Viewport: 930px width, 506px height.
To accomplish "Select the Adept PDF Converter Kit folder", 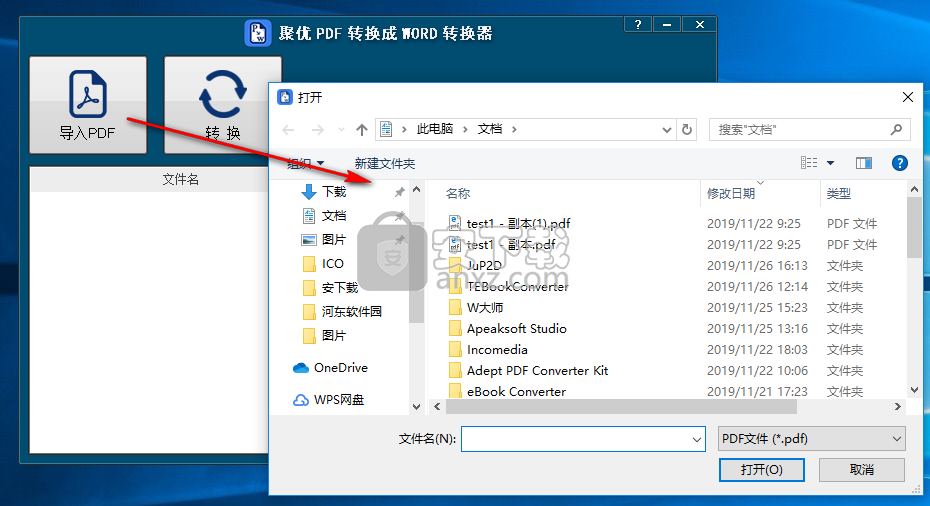I will coord(537,371).
